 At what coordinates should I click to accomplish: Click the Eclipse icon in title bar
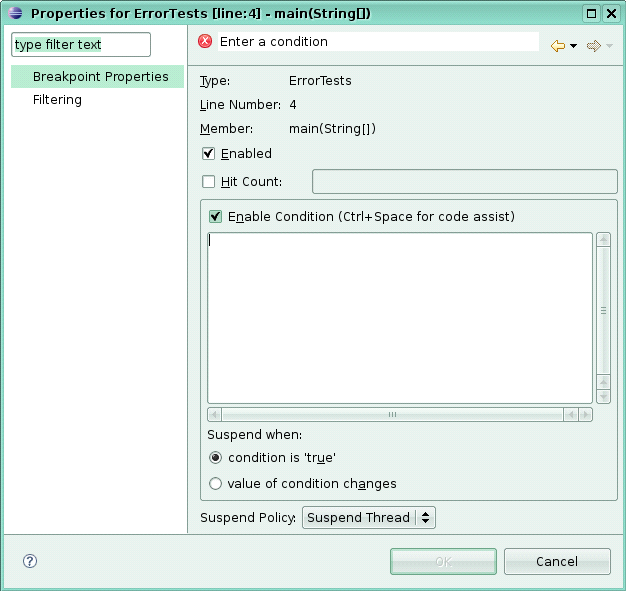coord(16,13)
